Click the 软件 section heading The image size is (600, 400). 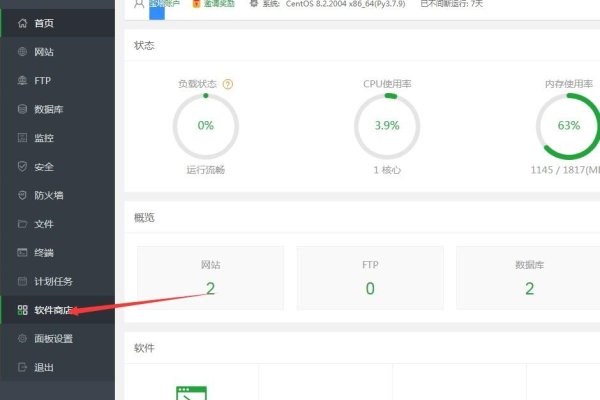tap(144, 348)
